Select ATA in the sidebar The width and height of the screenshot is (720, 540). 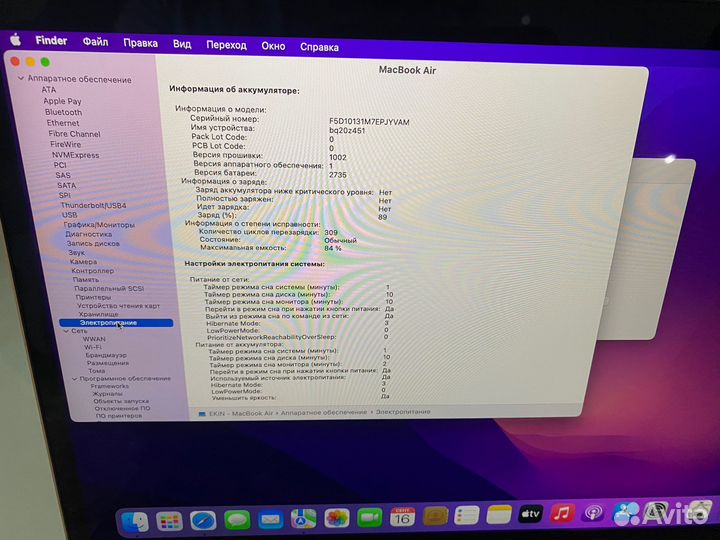click(49, 90)
